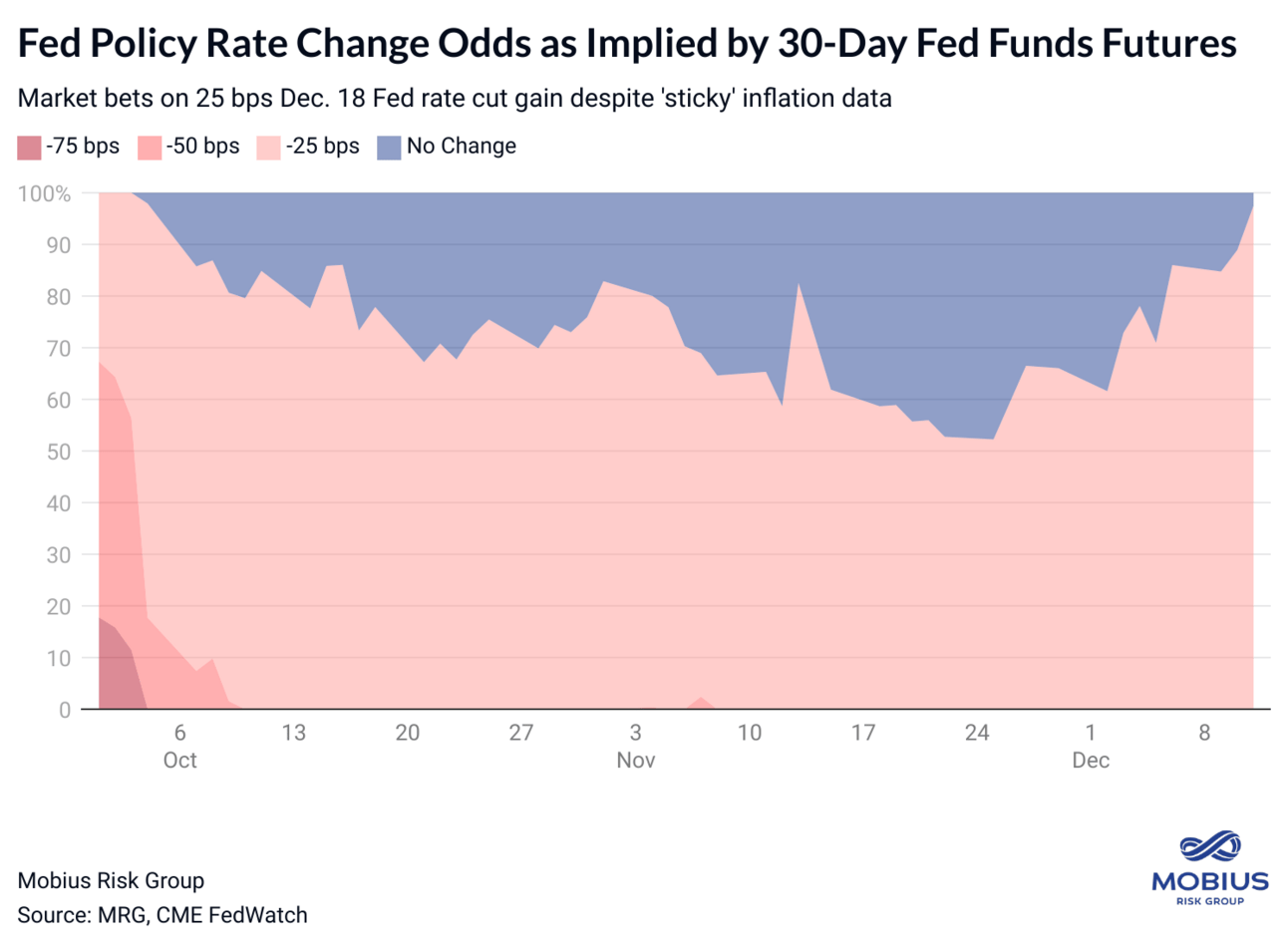Click the -25 bps legend color swatch

point(269,148)
